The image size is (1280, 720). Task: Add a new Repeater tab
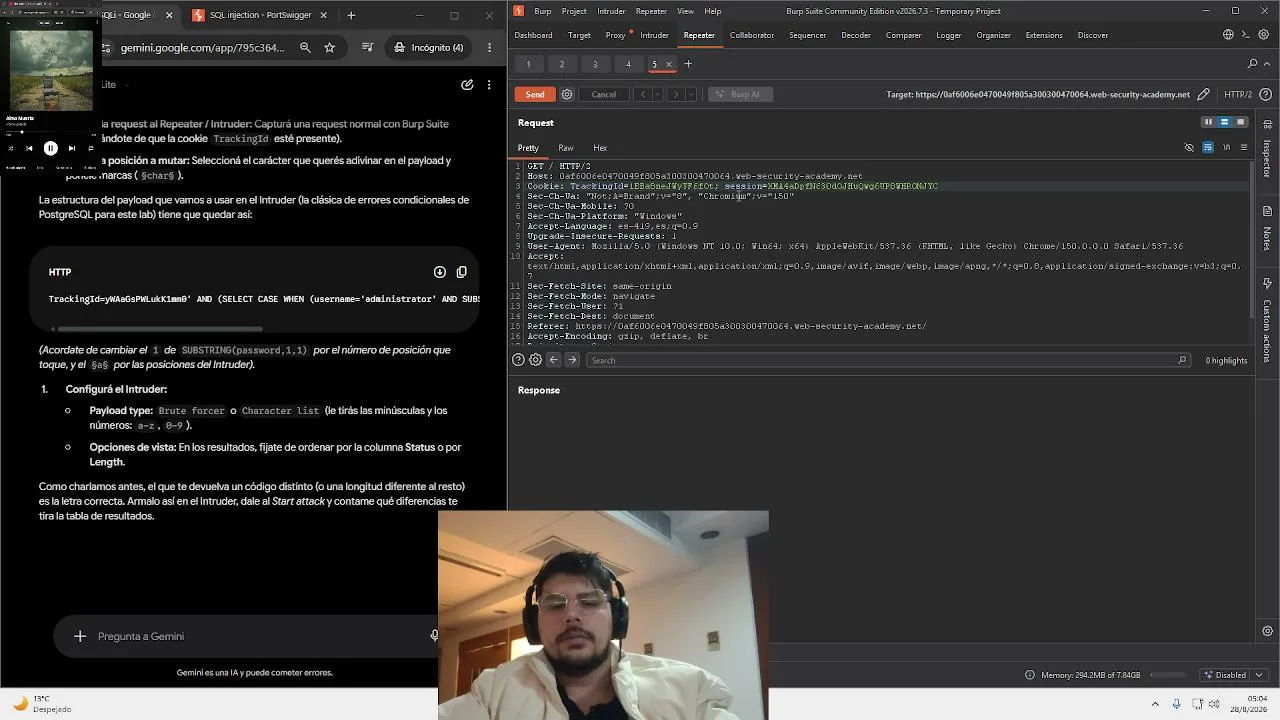688,64
